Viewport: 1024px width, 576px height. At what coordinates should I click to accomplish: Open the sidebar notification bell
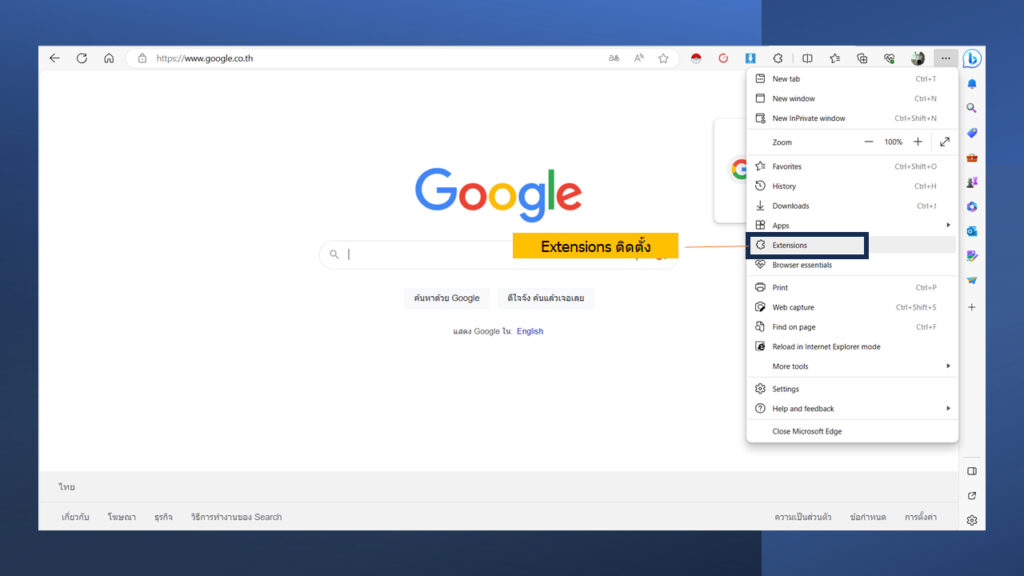[x=972, y=84]
